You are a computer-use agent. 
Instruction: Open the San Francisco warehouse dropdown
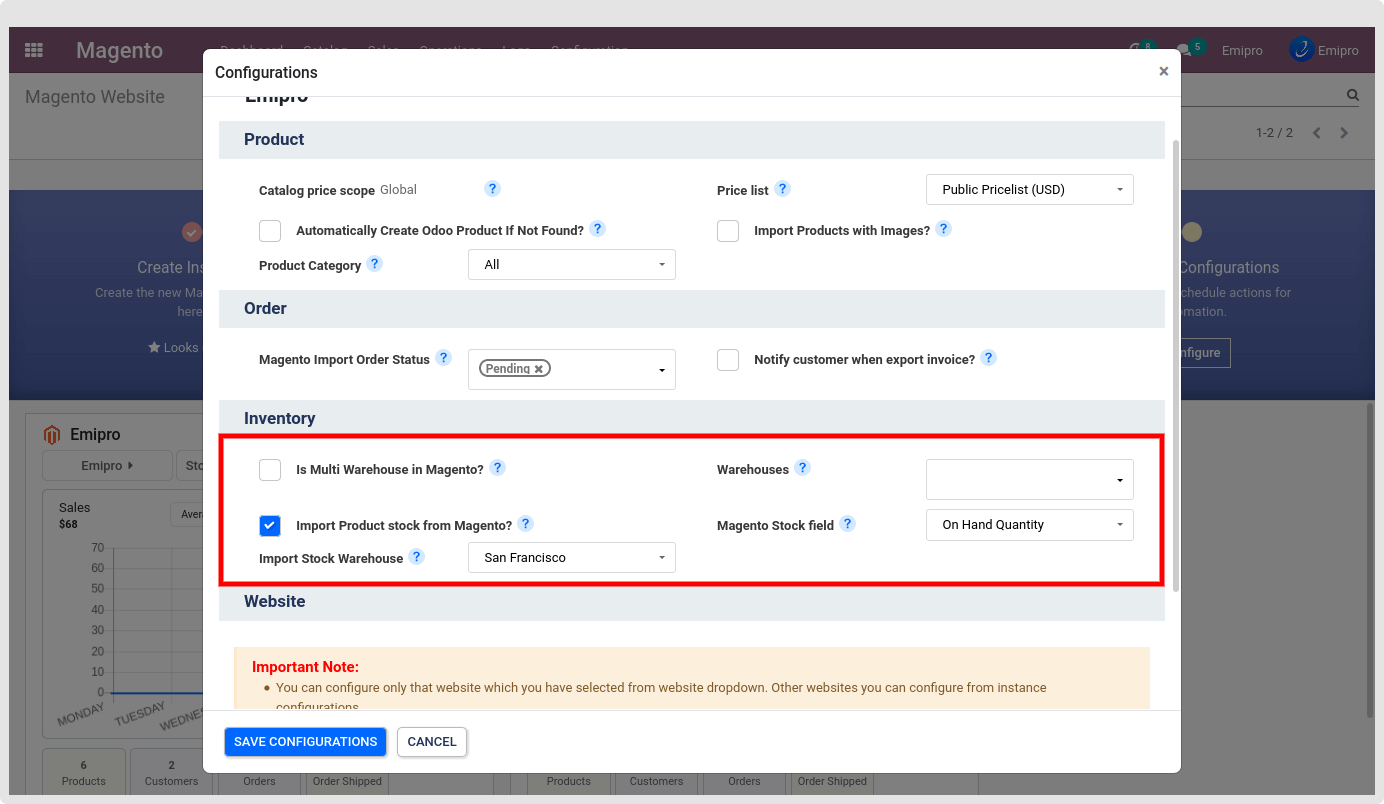(x=572, y=558)
